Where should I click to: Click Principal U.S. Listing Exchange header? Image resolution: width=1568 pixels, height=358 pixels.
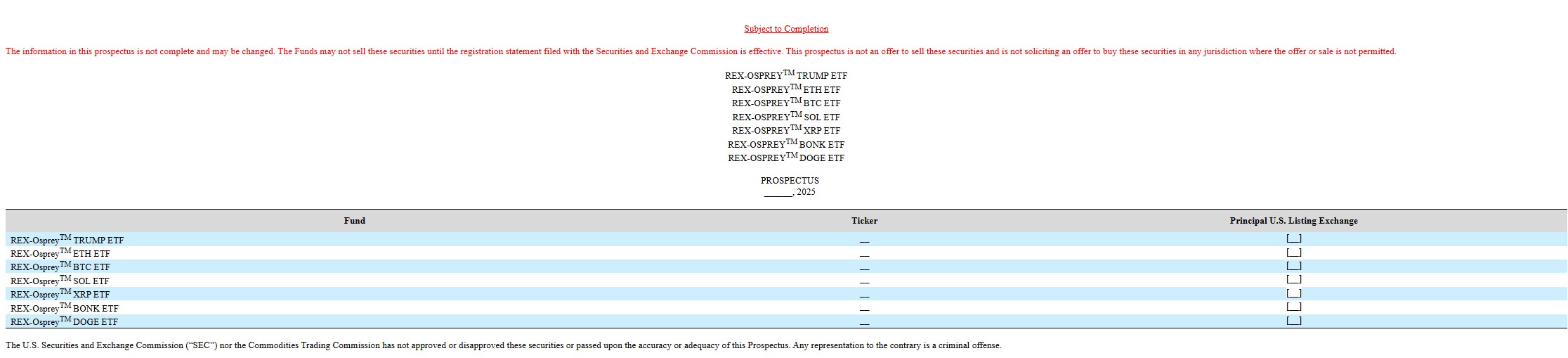coord(1293,221)
